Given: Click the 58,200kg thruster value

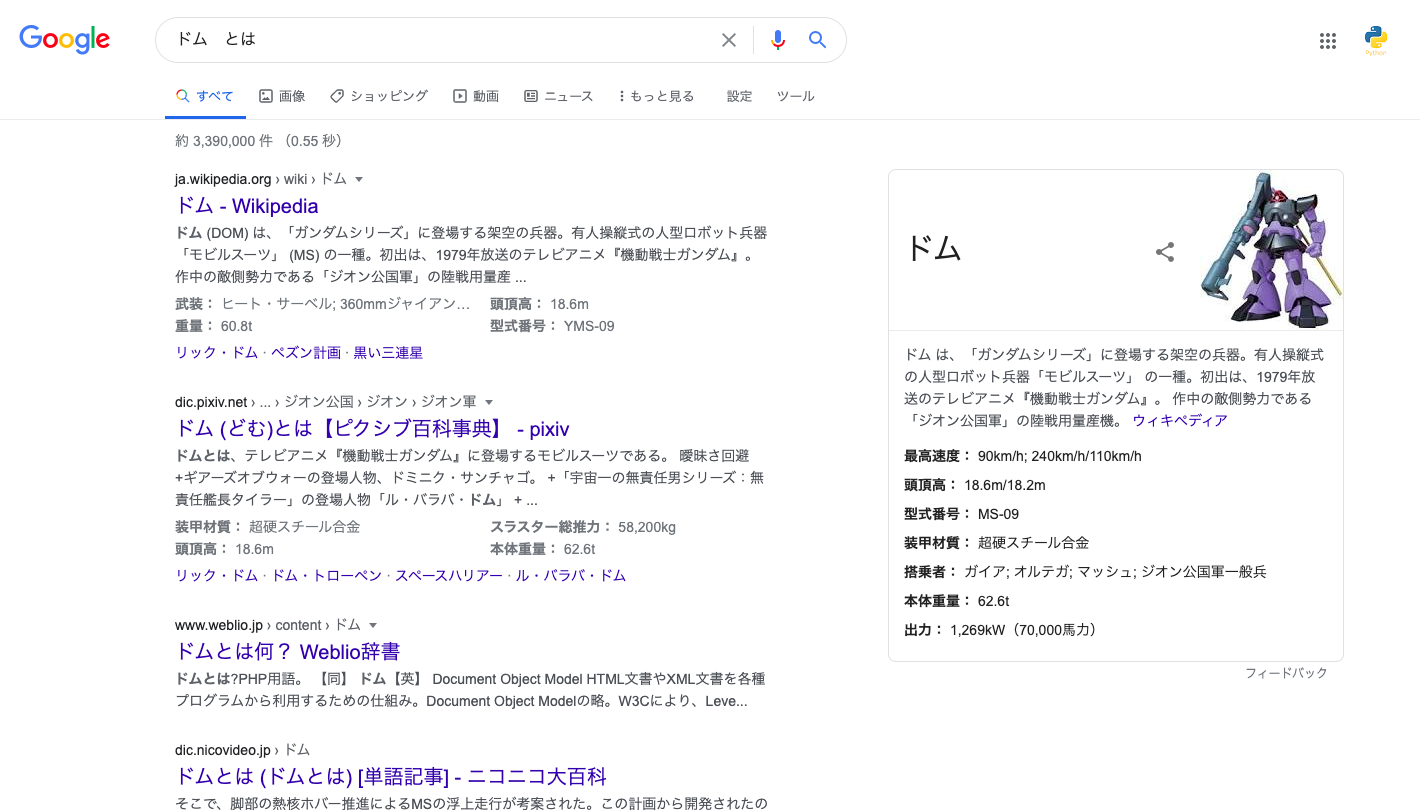Looking at the screenshot, I should click(x=647, y=527).
